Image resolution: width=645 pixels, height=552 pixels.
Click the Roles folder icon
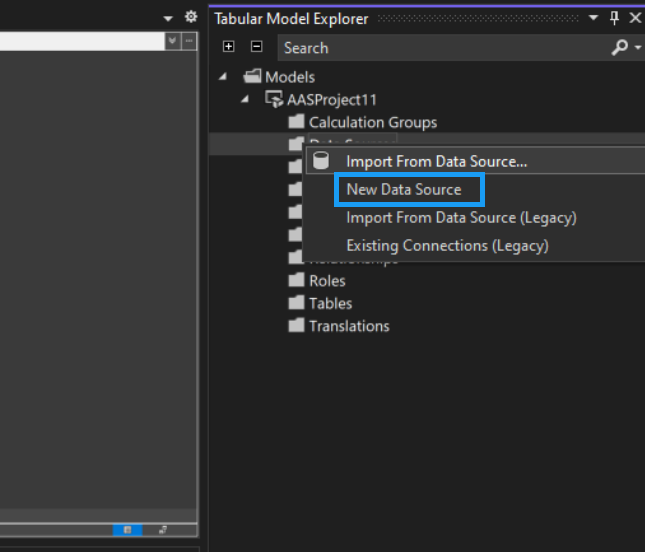pos(296,280)
